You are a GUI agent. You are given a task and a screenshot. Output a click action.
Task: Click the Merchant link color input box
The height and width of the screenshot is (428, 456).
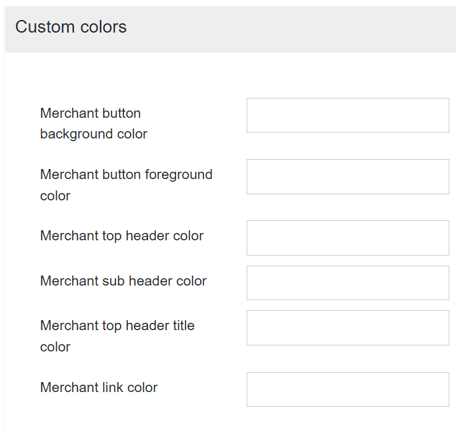pyautogui.click(x=348, y=389)
